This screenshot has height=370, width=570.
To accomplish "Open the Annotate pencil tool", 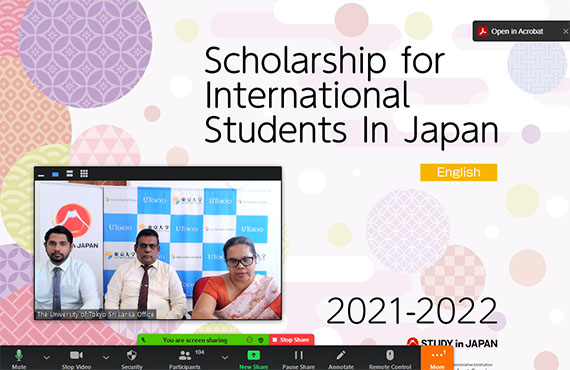I will pos(341,358).
